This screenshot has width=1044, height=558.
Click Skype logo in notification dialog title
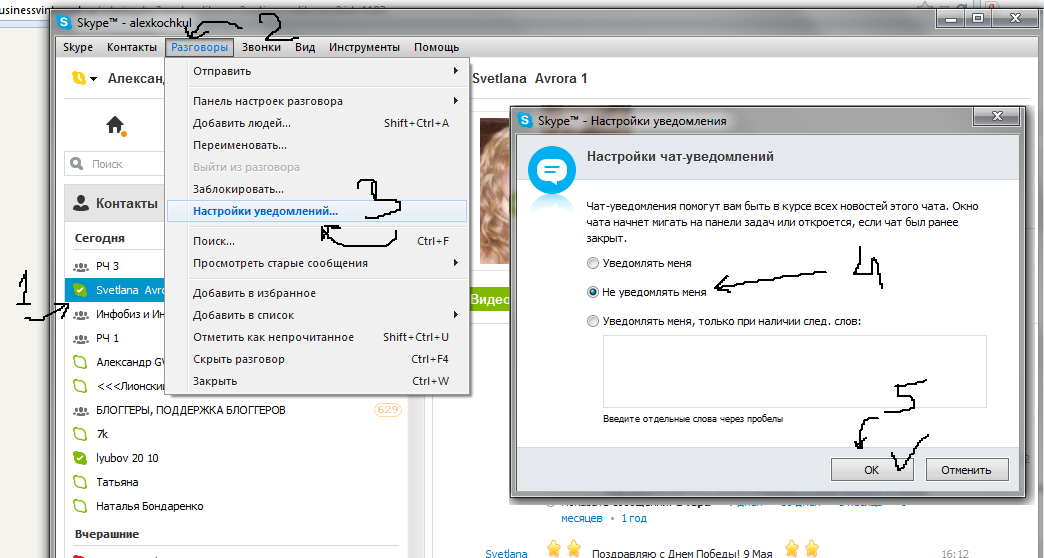525,121
